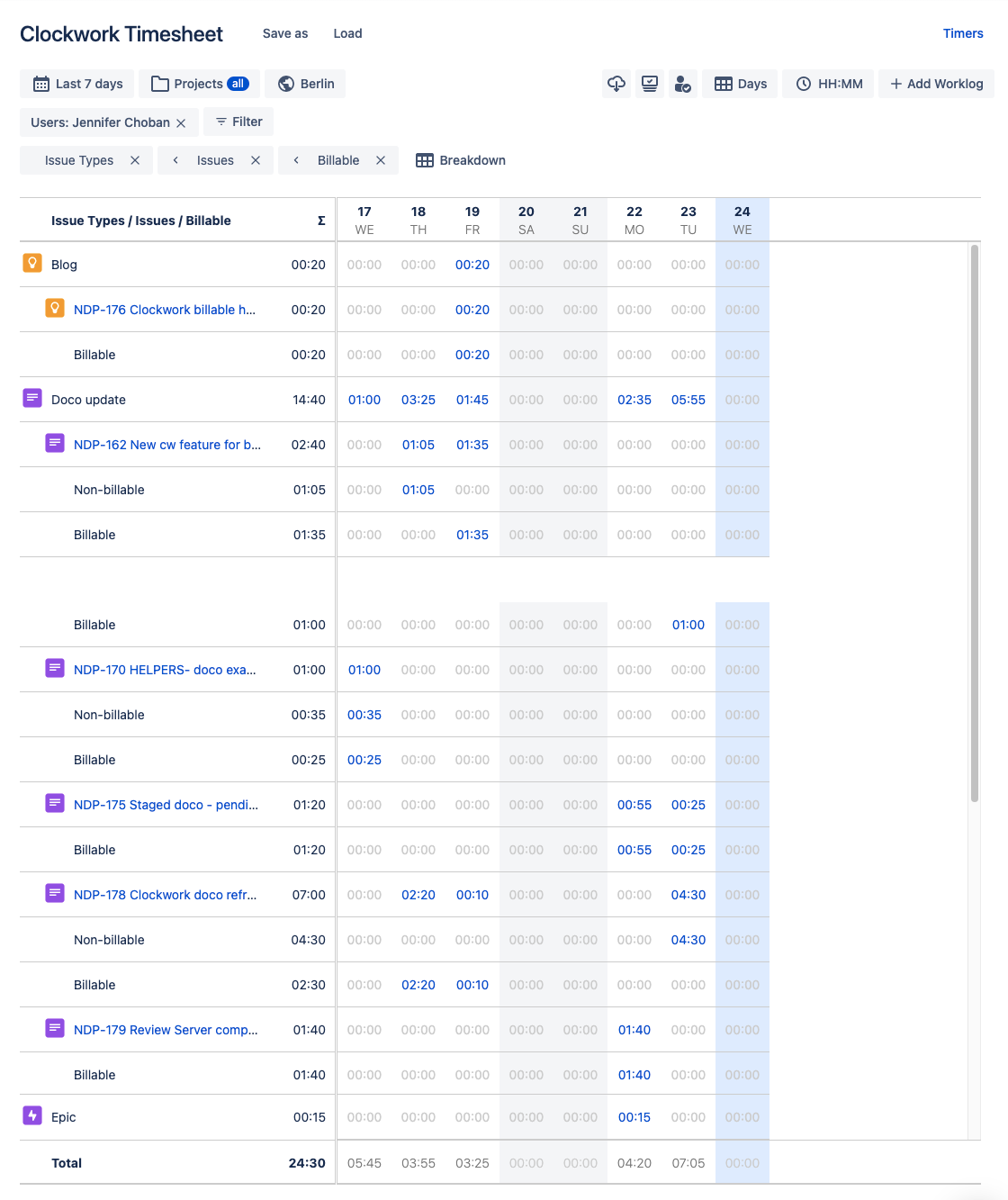This screenshot has width=1008, height=1200.
Task: Open the approvals monitor icon
Action: point(650,84)
